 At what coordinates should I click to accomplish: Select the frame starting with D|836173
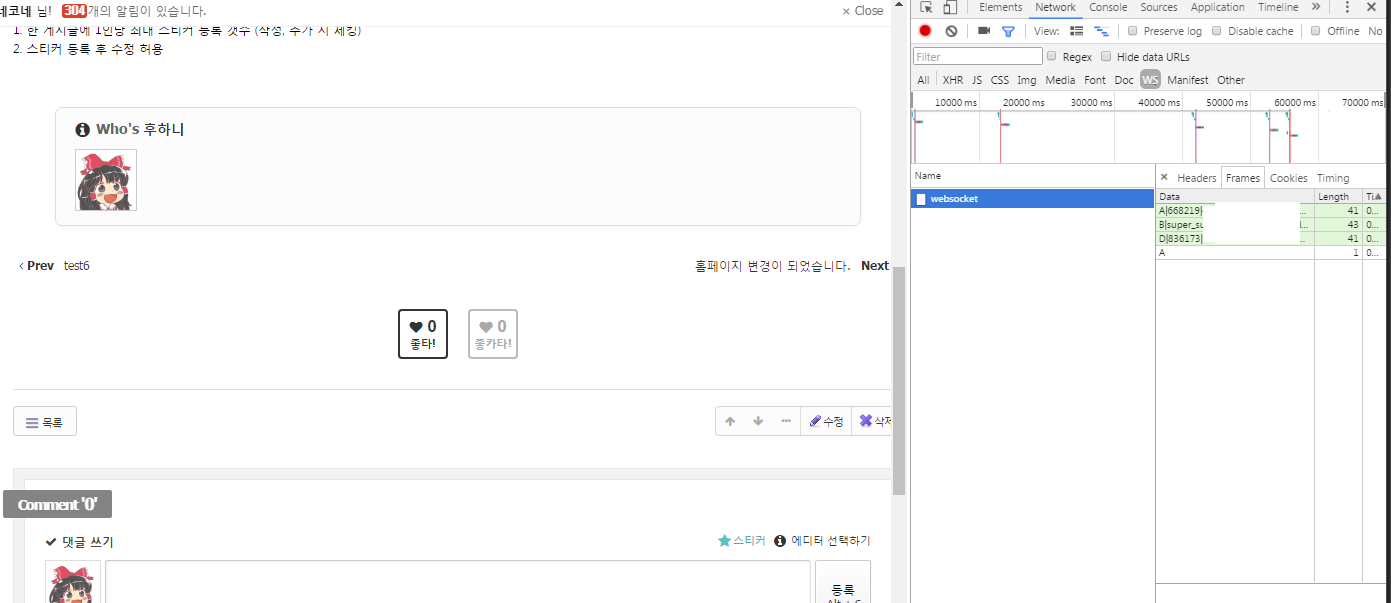(x=1271, y=239)
